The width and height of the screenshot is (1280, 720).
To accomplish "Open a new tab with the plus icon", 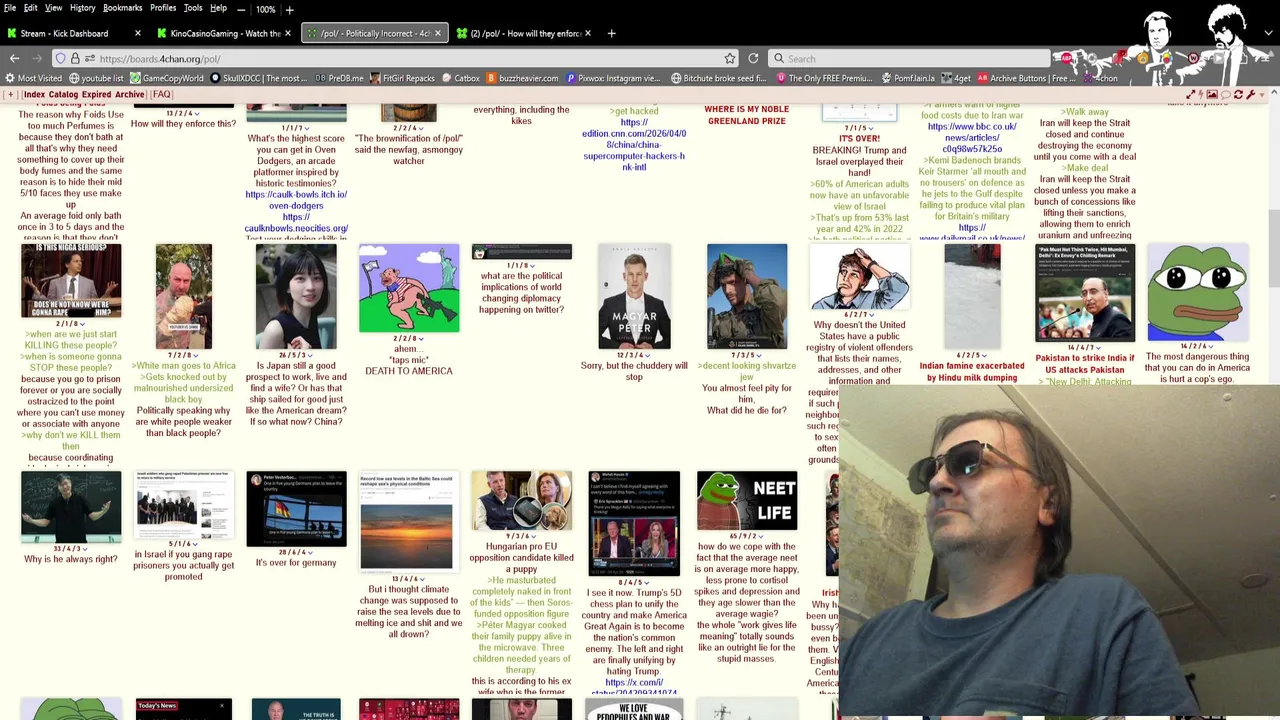I will (x=611, y=33).
